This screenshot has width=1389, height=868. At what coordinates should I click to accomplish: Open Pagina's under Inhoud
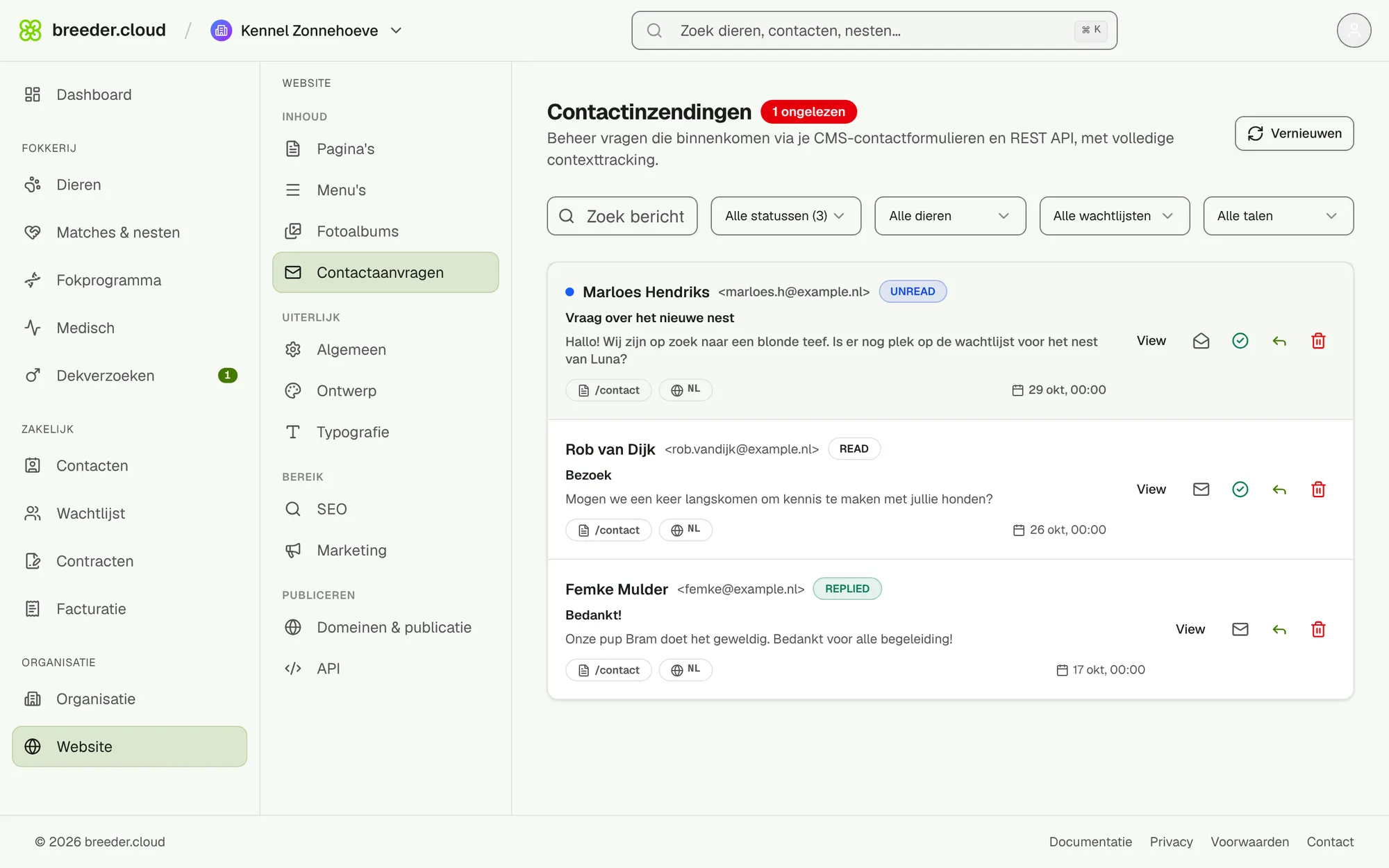coord(385,149)
